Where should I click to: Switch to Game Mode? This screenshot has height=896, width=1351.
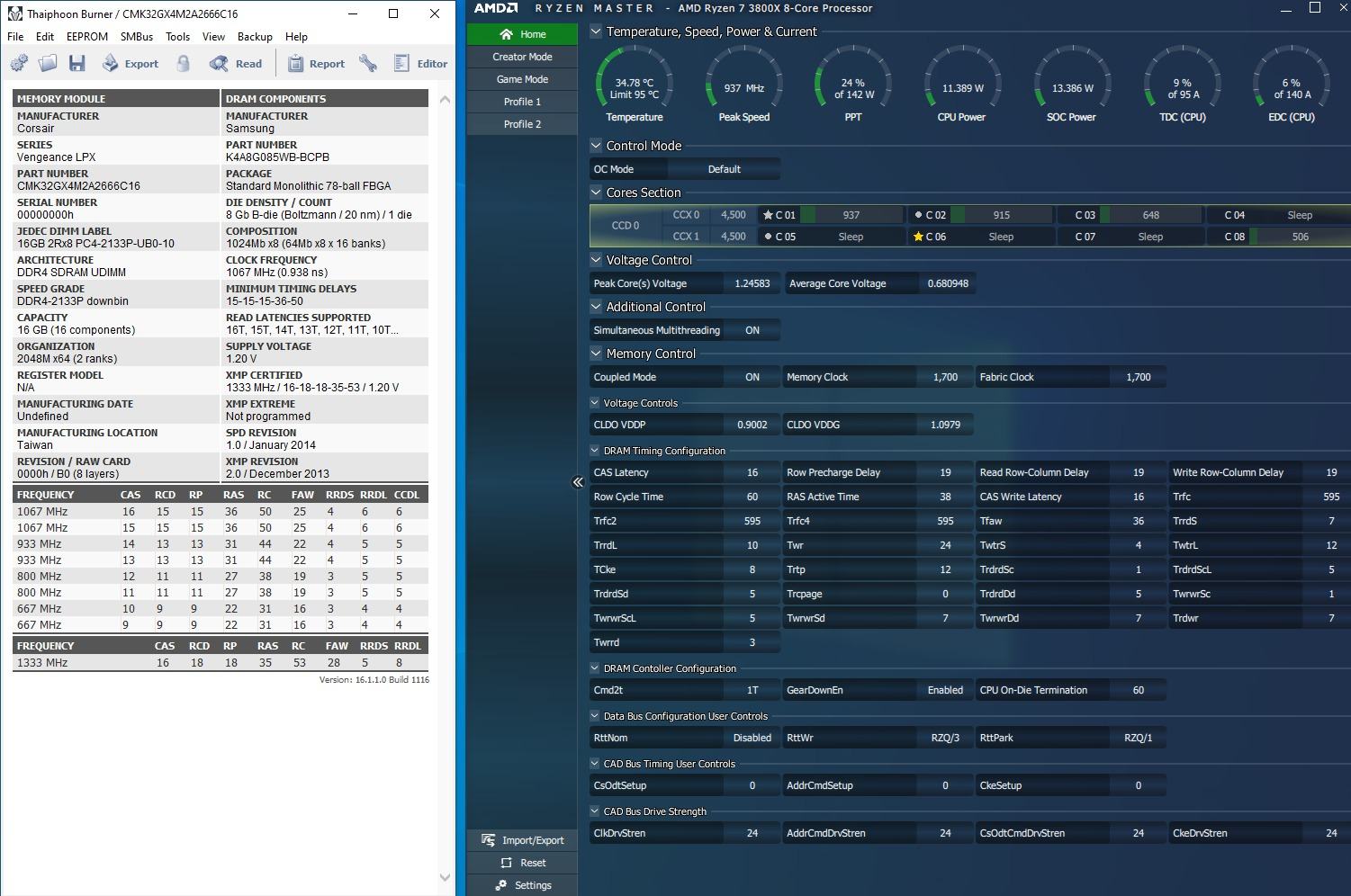click(522, 79)
